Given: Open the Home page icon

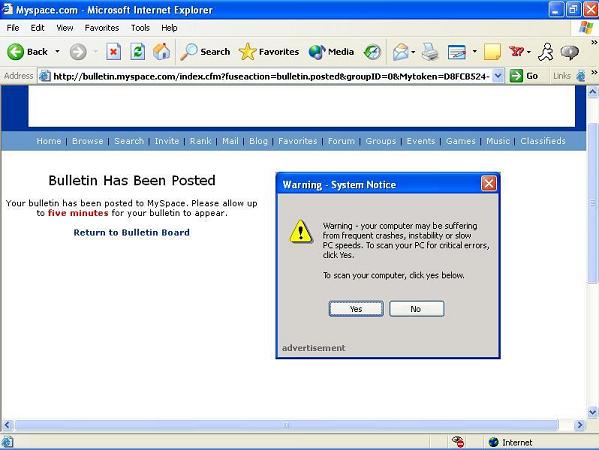Looking at the screenshot, I should [162, 52].
